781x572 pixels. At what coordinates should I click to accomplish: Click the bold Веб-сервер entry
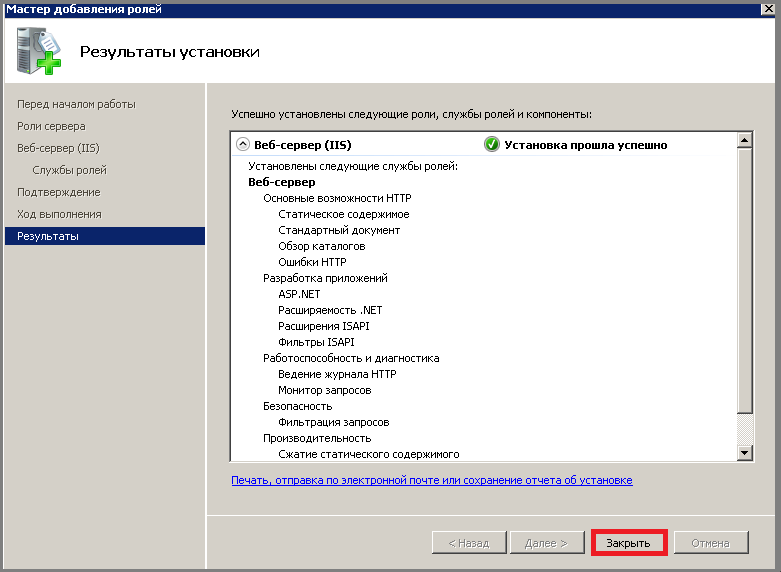281,182
